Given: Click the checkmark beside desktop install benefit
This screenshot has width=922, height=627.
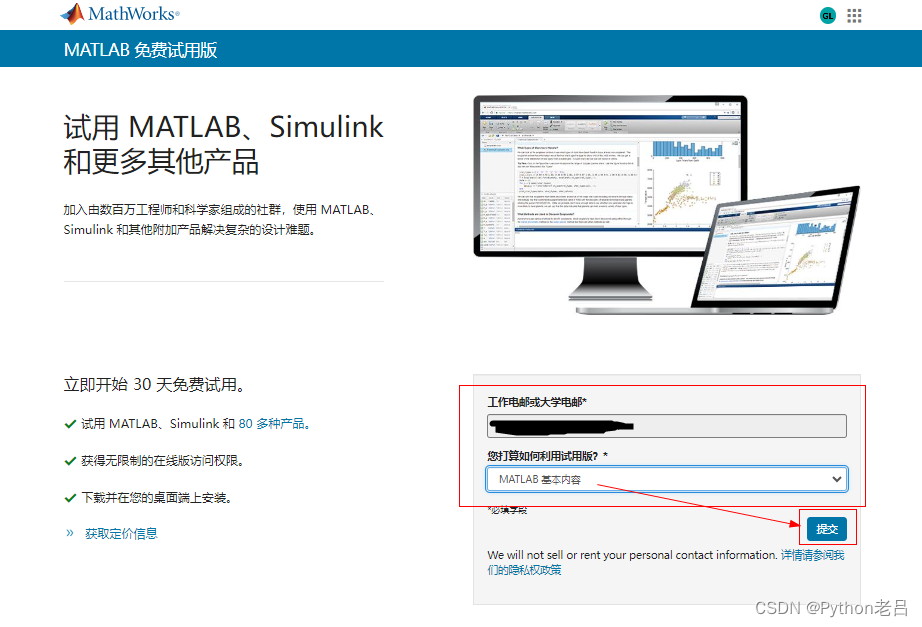Looking at the screenshot, I should [68, 497].
